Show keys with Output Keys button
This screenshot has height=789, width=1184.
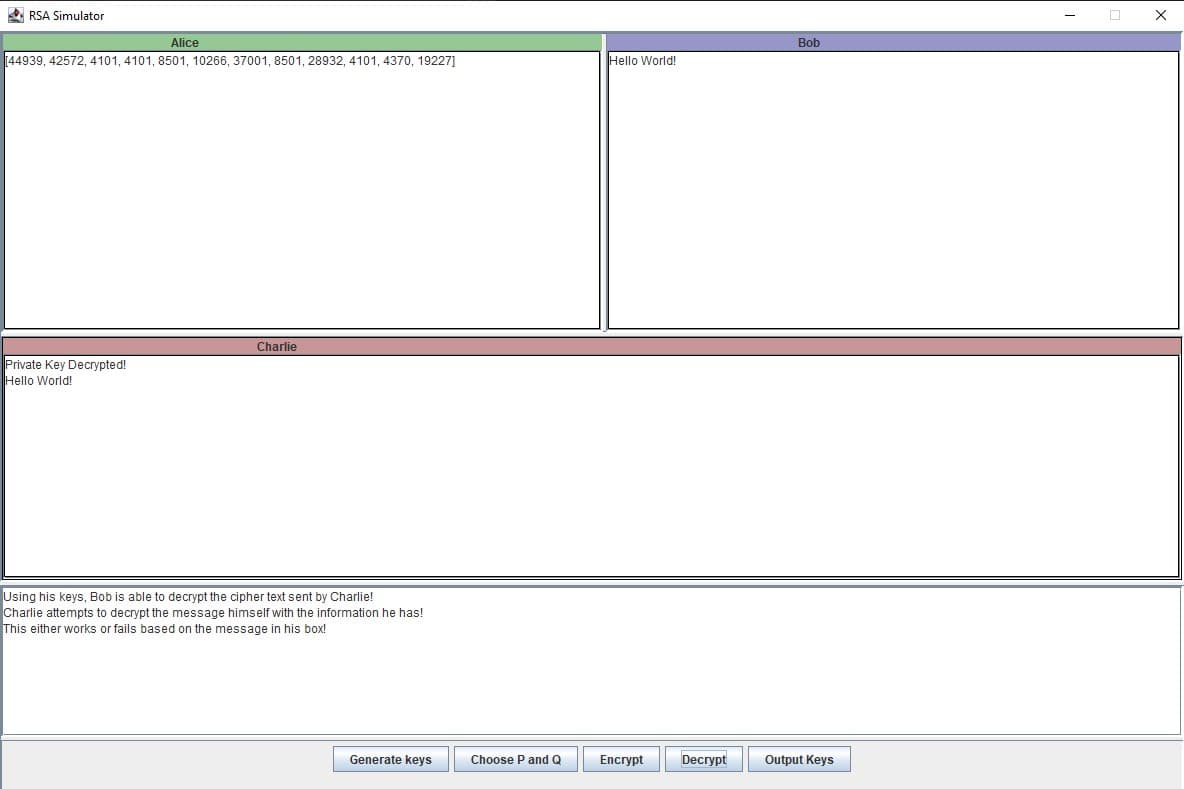(799, 760)
